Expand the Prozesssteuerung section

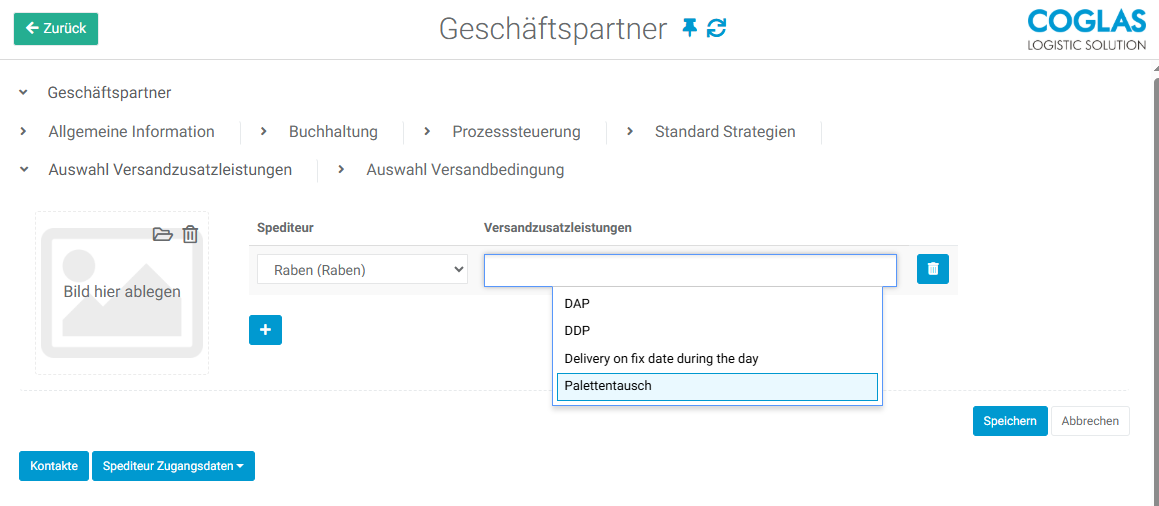[x=516, y=132]
